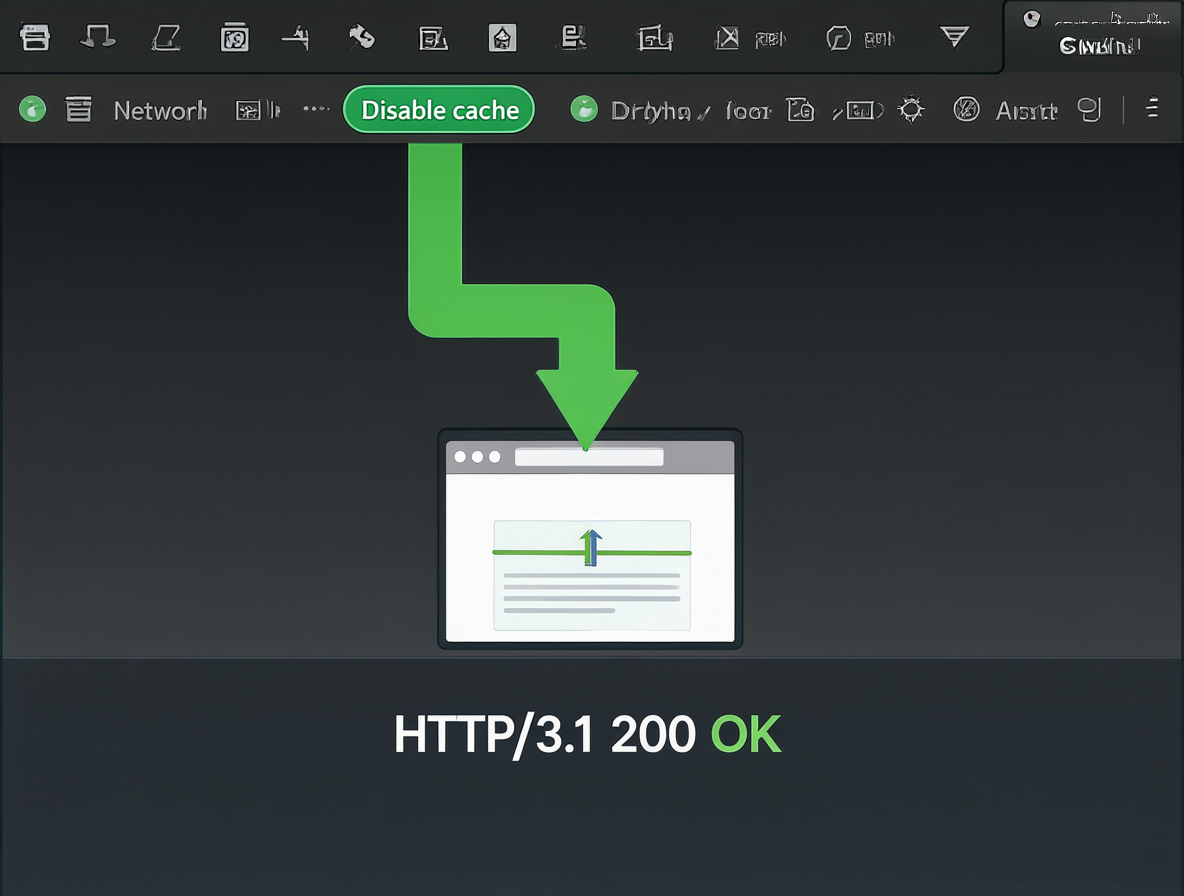
Task: Click the downward triangle filter icon
Action: pyautogui.click(x=954, y=35)
